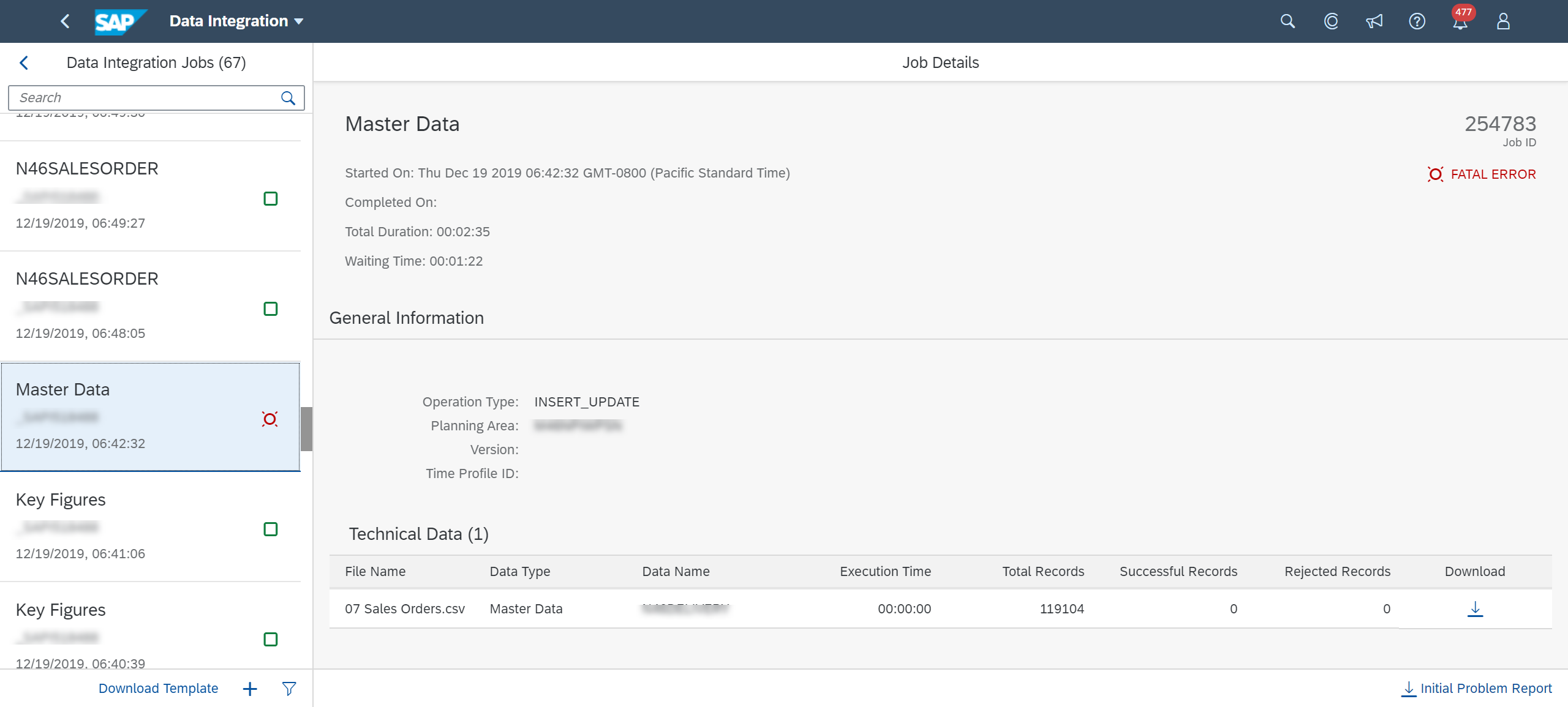1568x707 pixels.
Task: Click the job list scrollbar
Action: [308, 428]
